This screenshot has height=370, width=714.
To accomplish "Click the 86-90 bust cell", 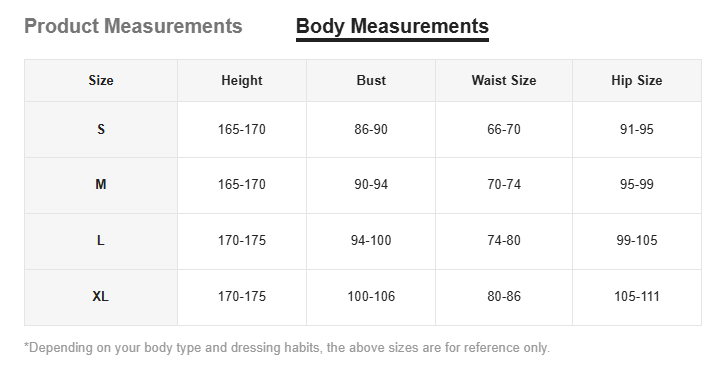I will point(371,130).
